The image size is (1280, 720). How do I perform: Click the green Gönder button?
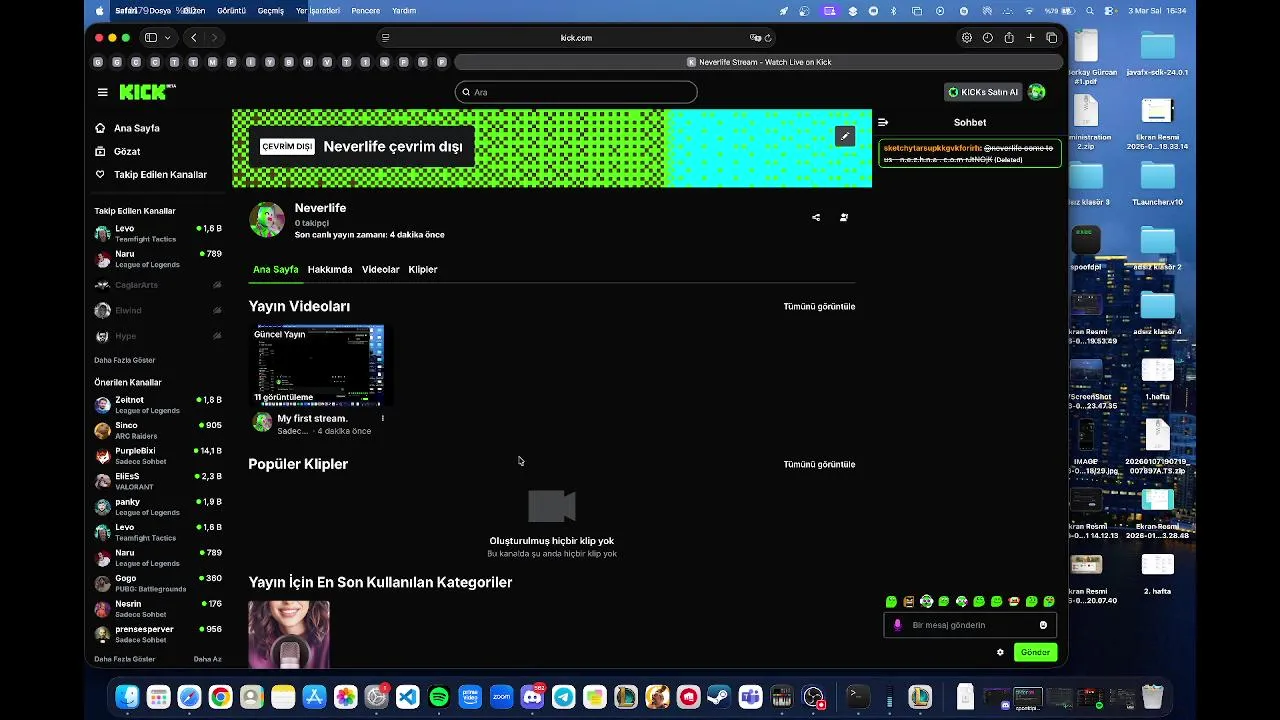(1035, 652)
